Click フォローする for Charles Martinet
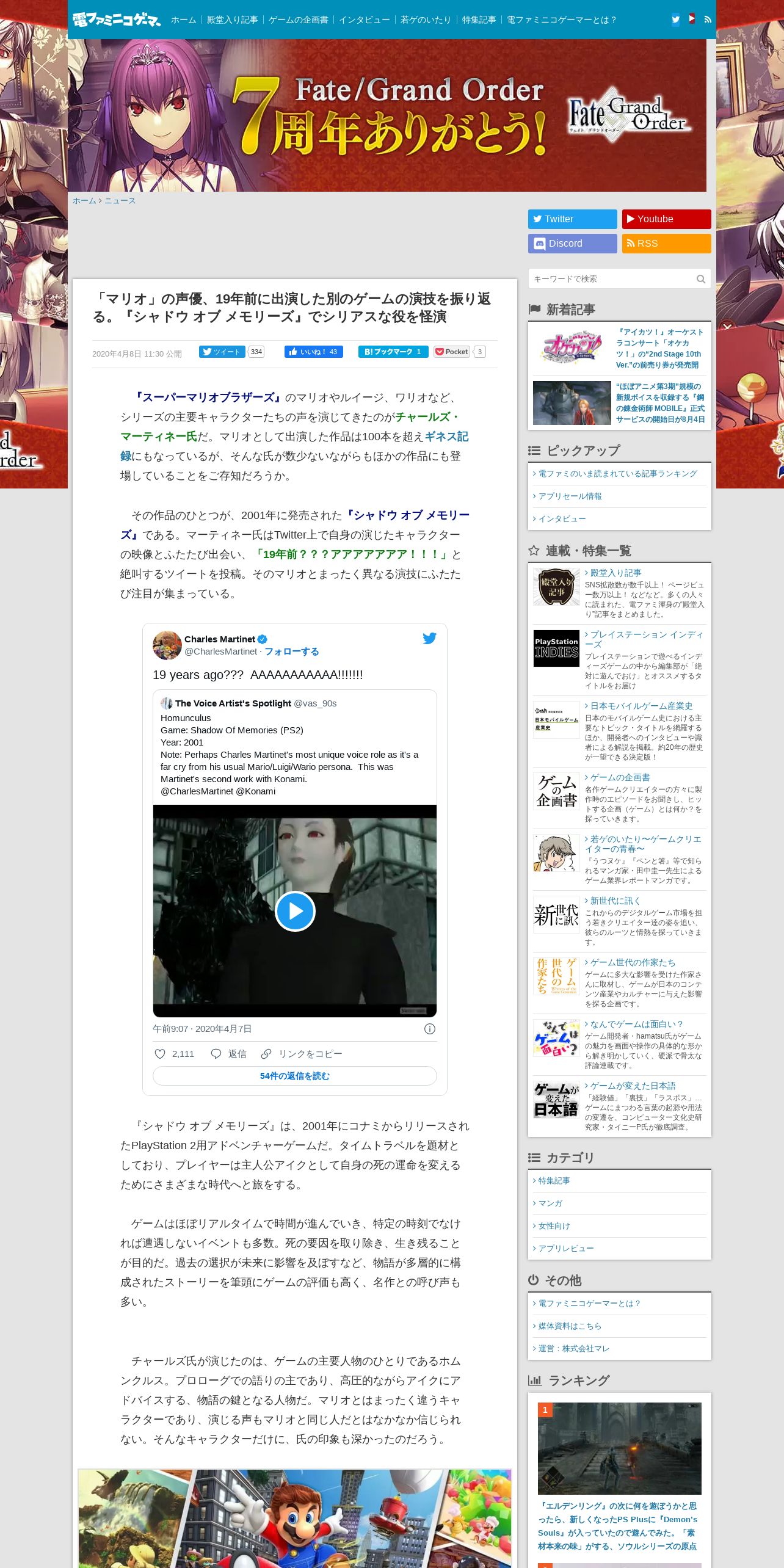Screen dimensions: 784x1568 (x=292, y=652)
